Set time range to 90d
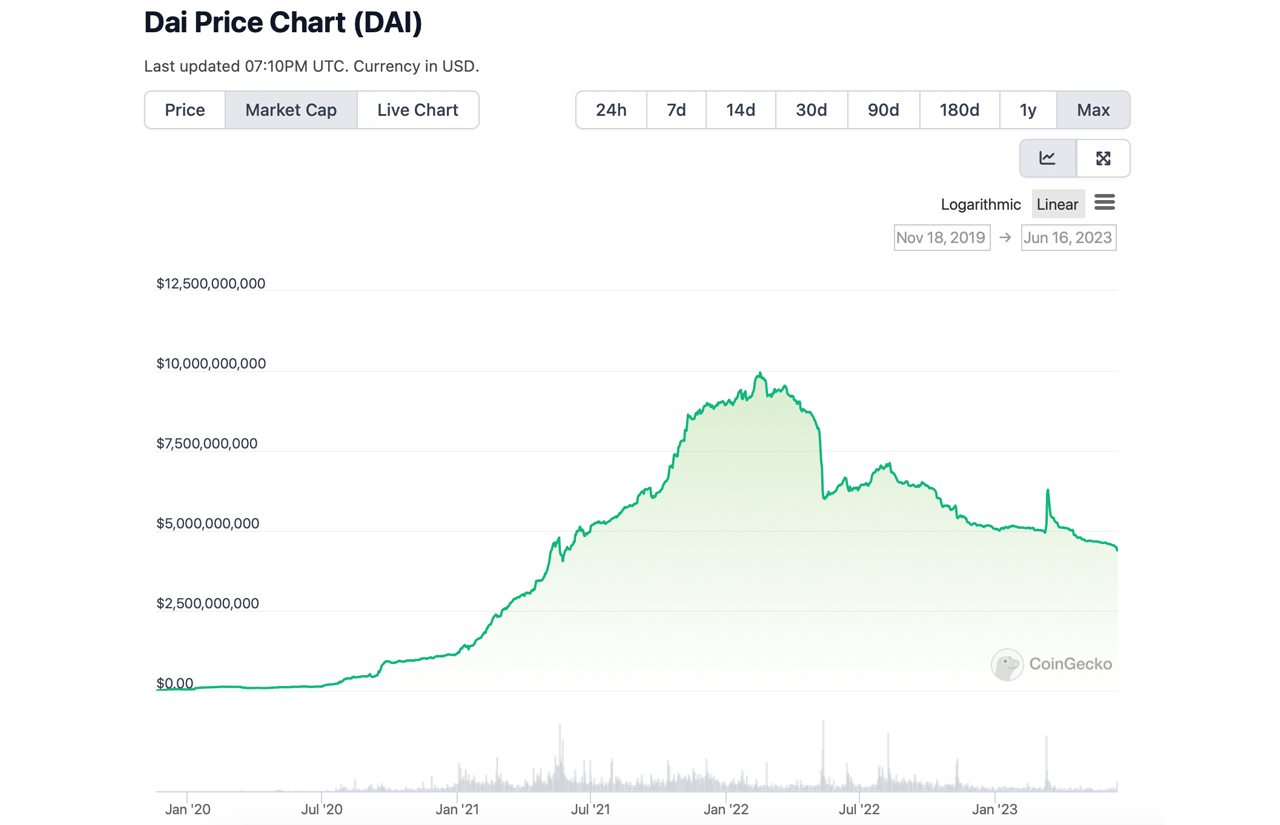Screen dimensions: 1280x825 click(x=883, y=110)
